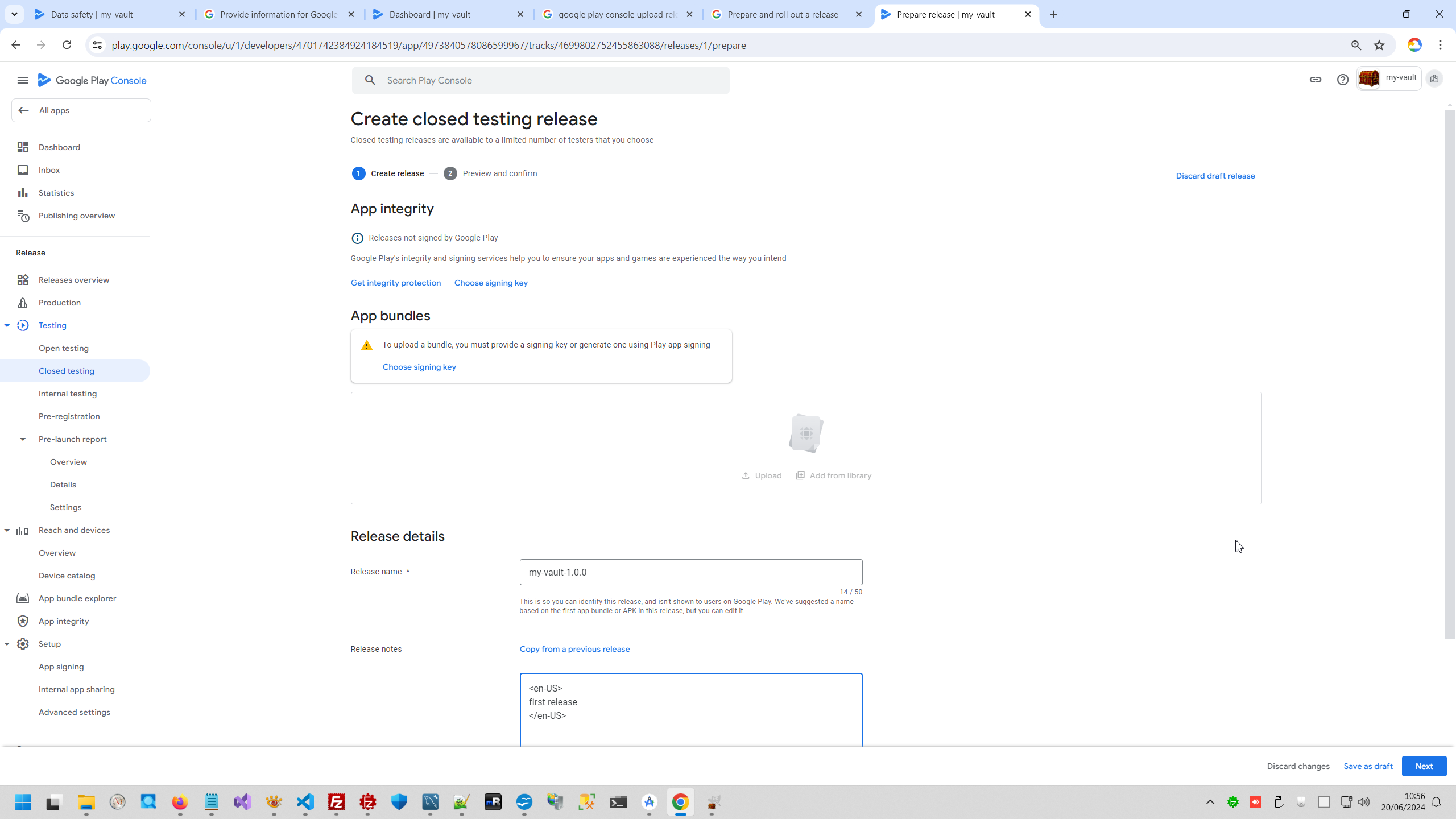1456x819 pixels.
Task: Click the App bundle explorer icon
Action: (x=23, y=598)
